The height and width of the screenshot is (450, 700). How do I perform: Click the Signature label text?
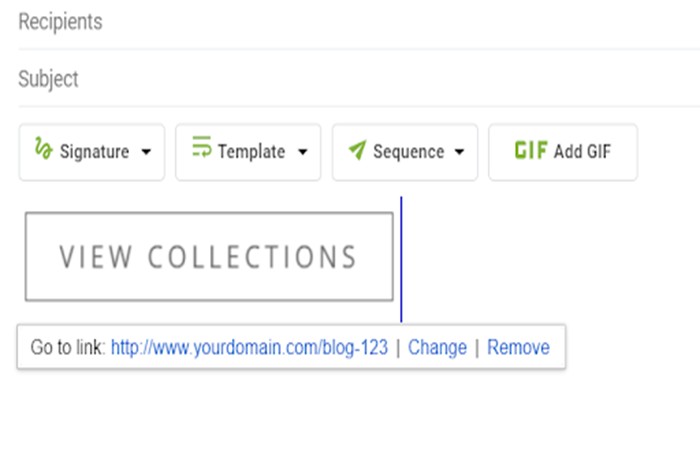pos(94,152)
